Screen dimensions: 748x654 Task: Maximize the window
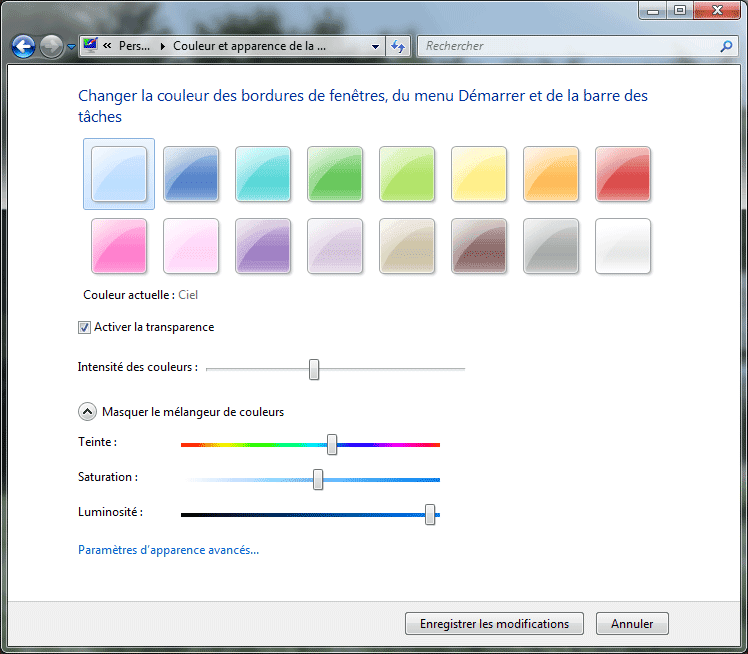[680, 10]
